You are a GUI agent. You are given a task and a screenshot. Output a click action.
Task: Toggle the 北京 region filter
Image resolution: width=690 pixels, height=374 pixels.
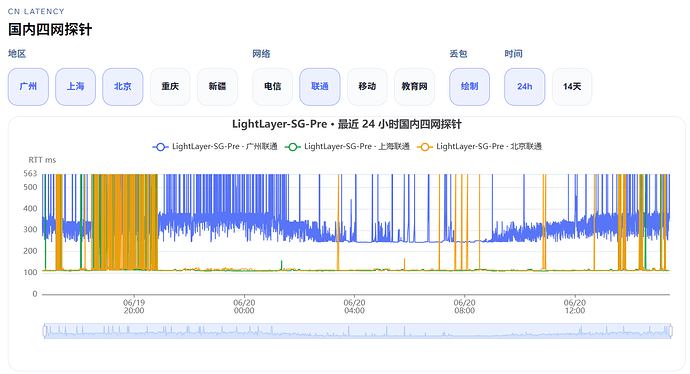(x=123, y=87)
